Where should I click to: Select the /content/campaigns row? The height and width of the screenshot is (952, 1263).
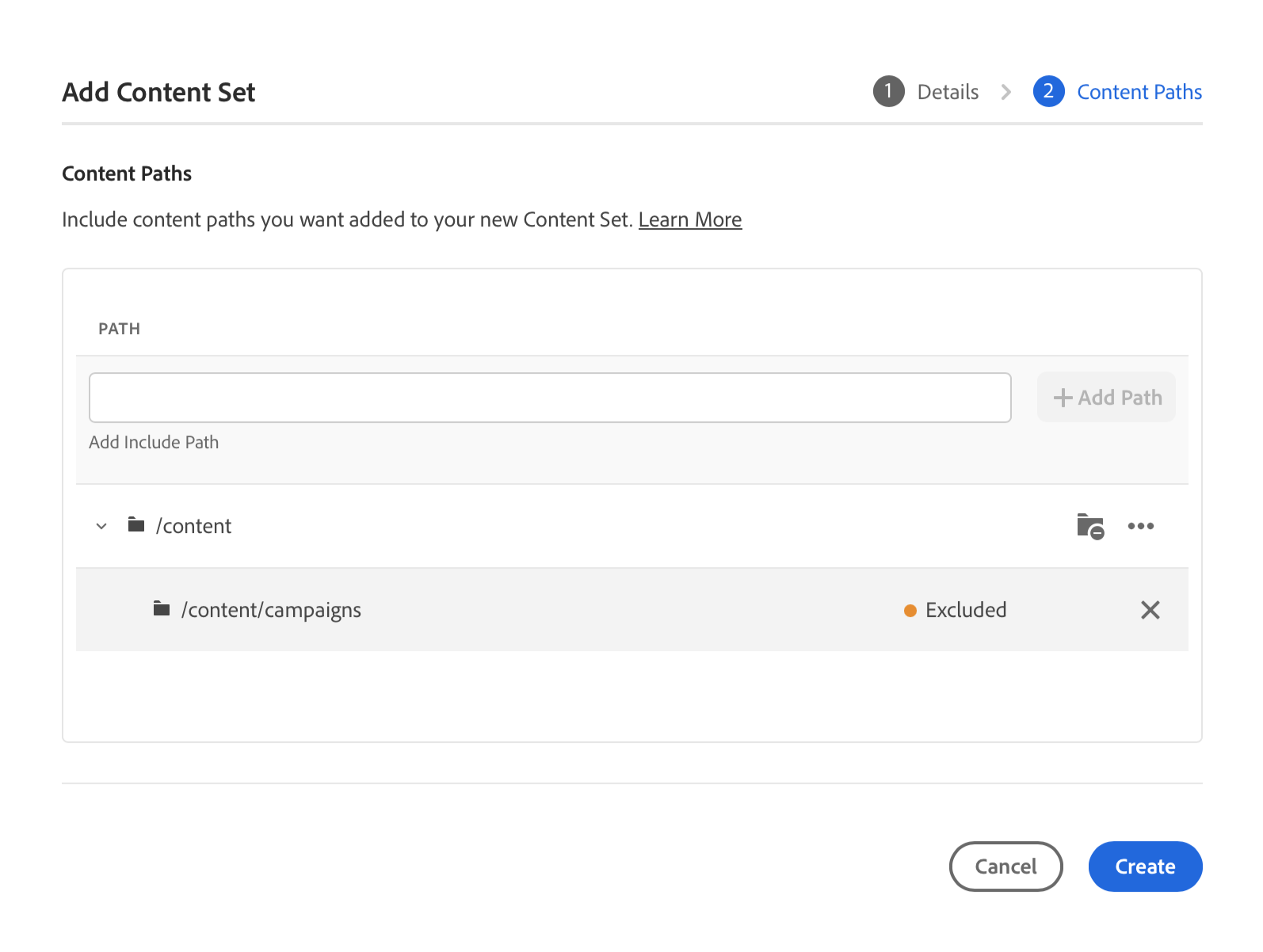tap(555, 610)
